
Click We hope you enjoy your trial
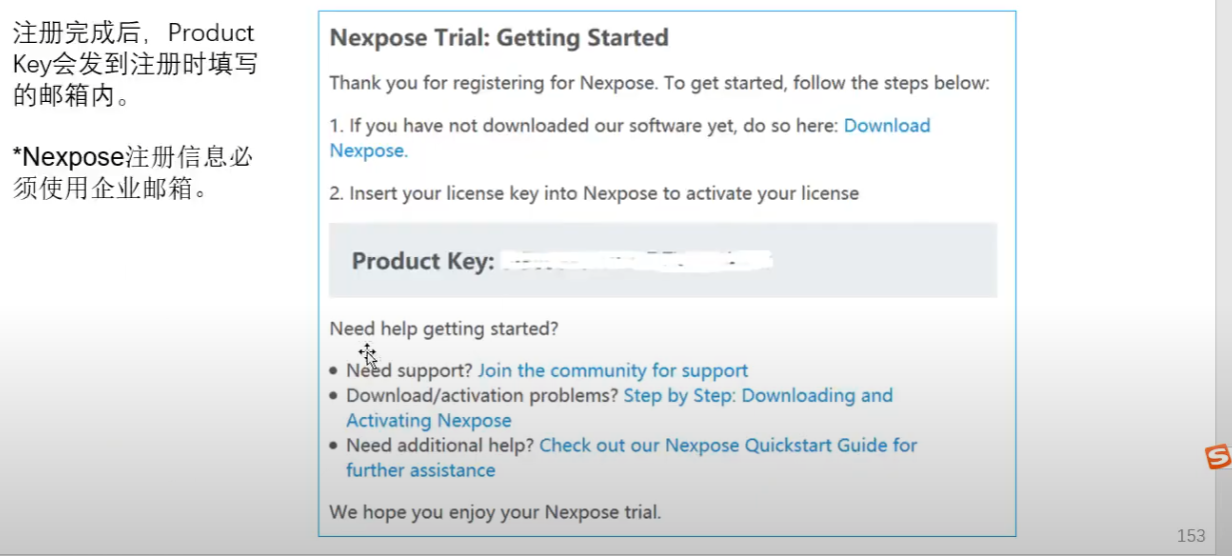click(x=495, y=513)
